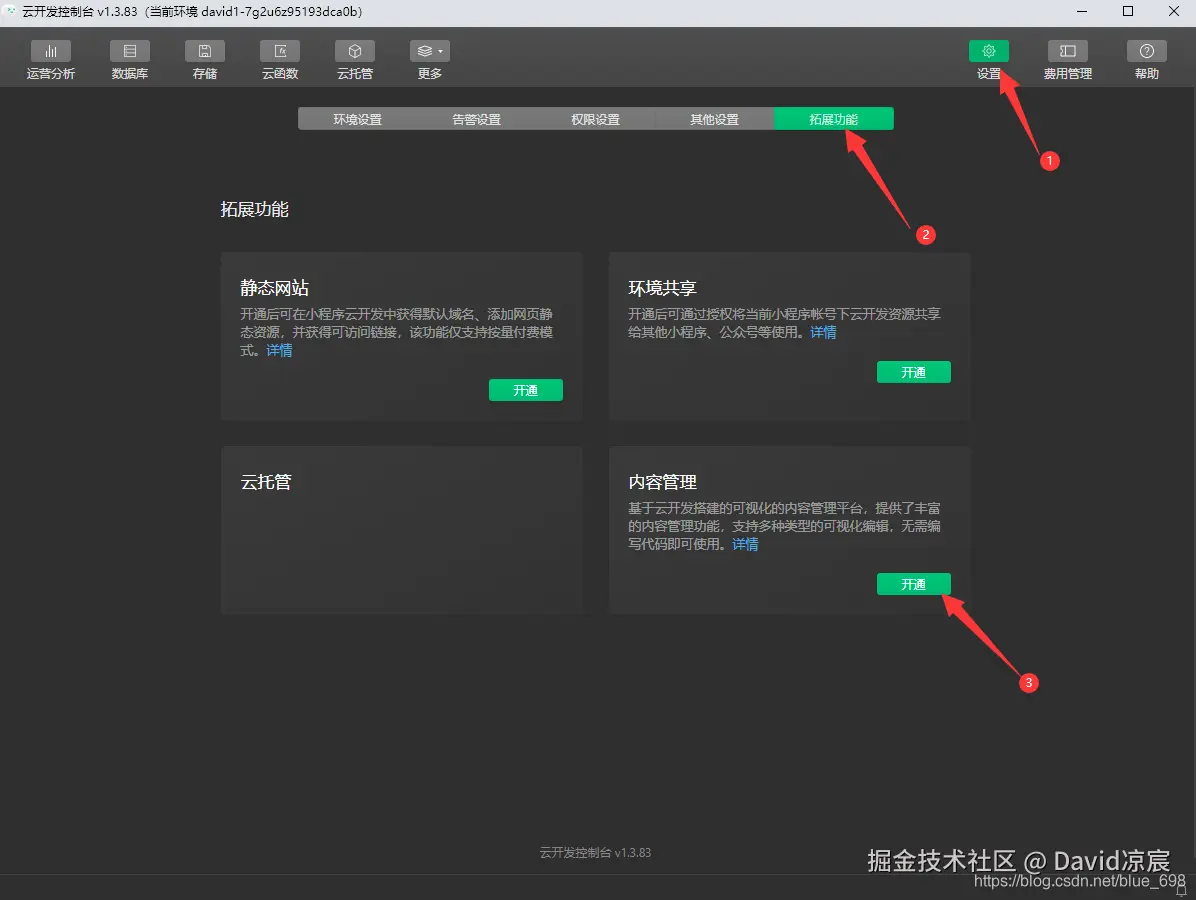This screenshot has width=1196, height=900.
Task: Open the 运营分析 analytics panel
Action: click(x=50, y=59)
